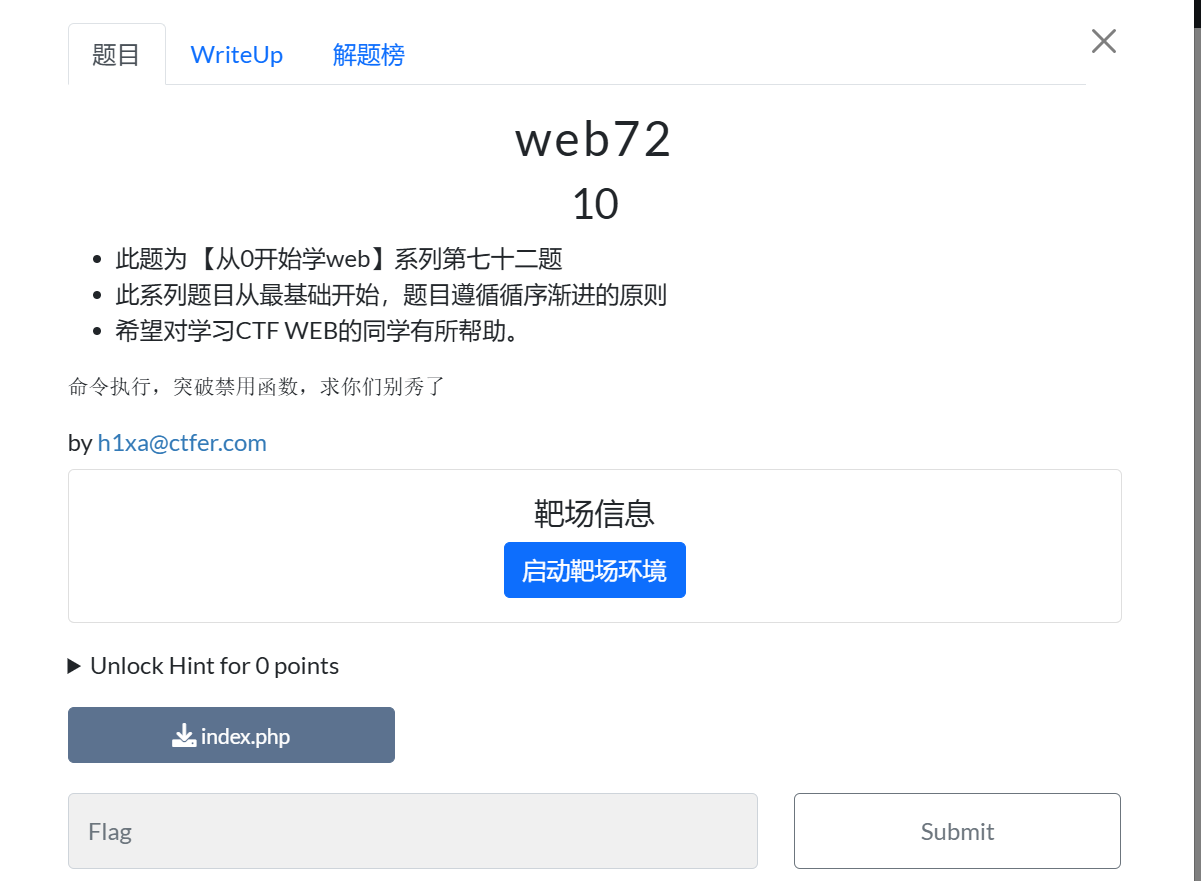
Task: Click the 靶场信息 section heading
Action: [595, 514]
